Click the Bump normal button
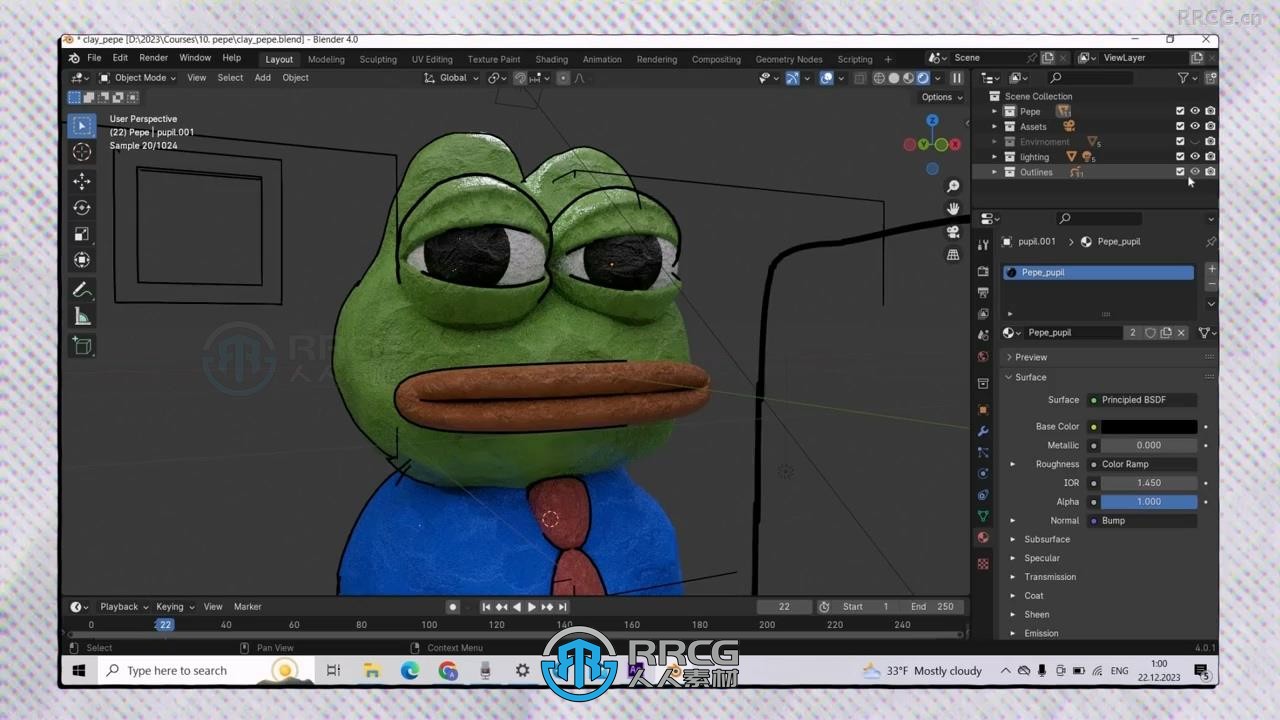 pyautogui.click(x=1142, y=521)
